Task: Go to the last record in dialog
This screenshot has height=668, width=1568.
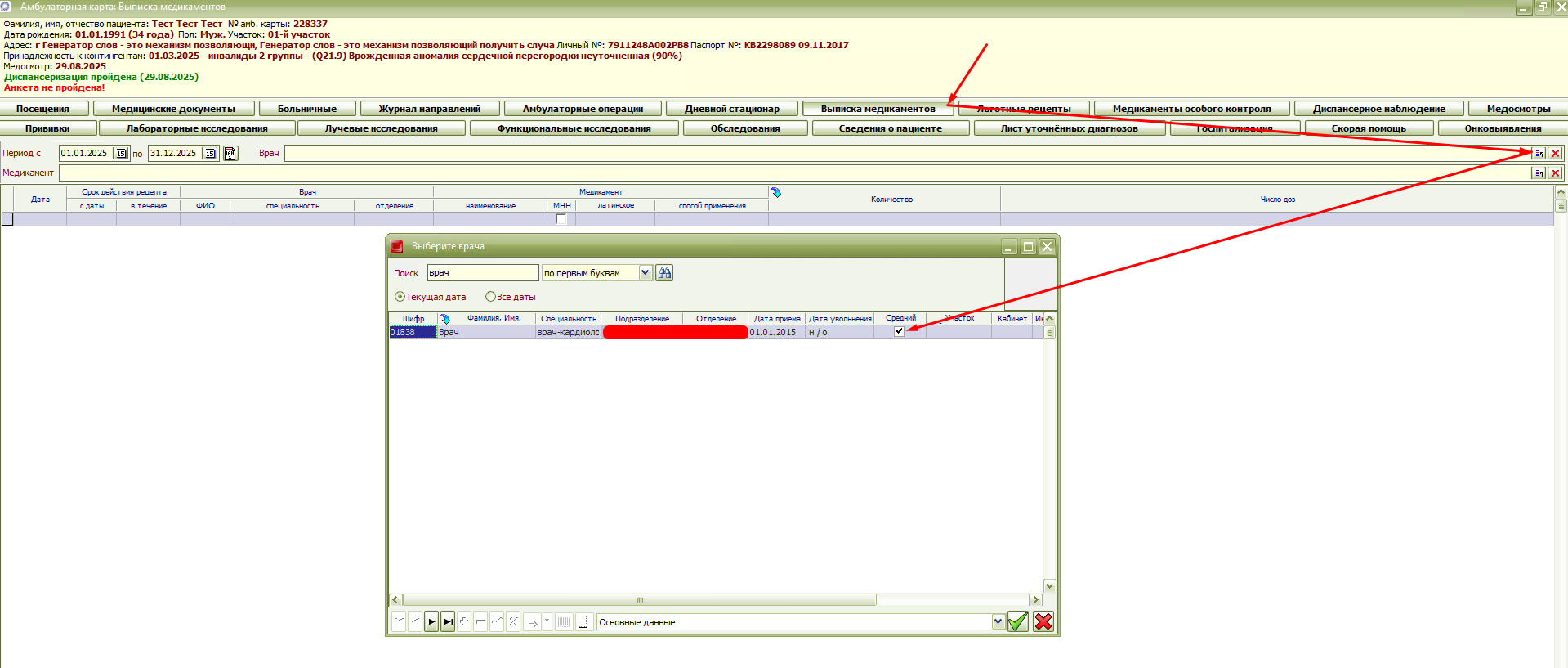Action: point(448,622)
